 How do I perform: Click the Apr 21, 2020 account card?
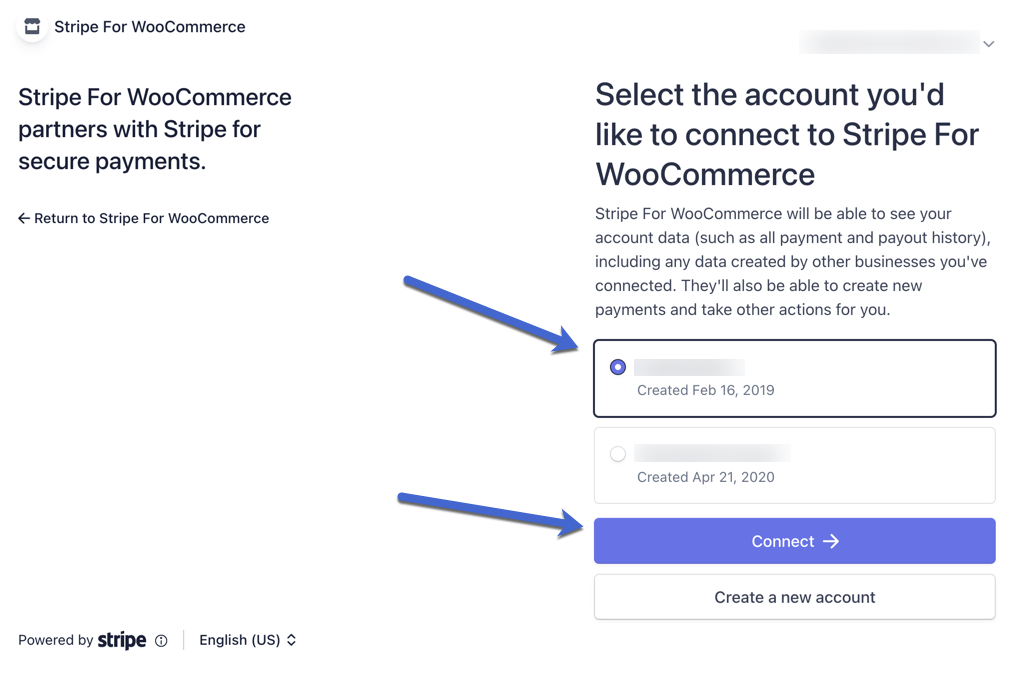pyautogui.click(x=794, y=466)
